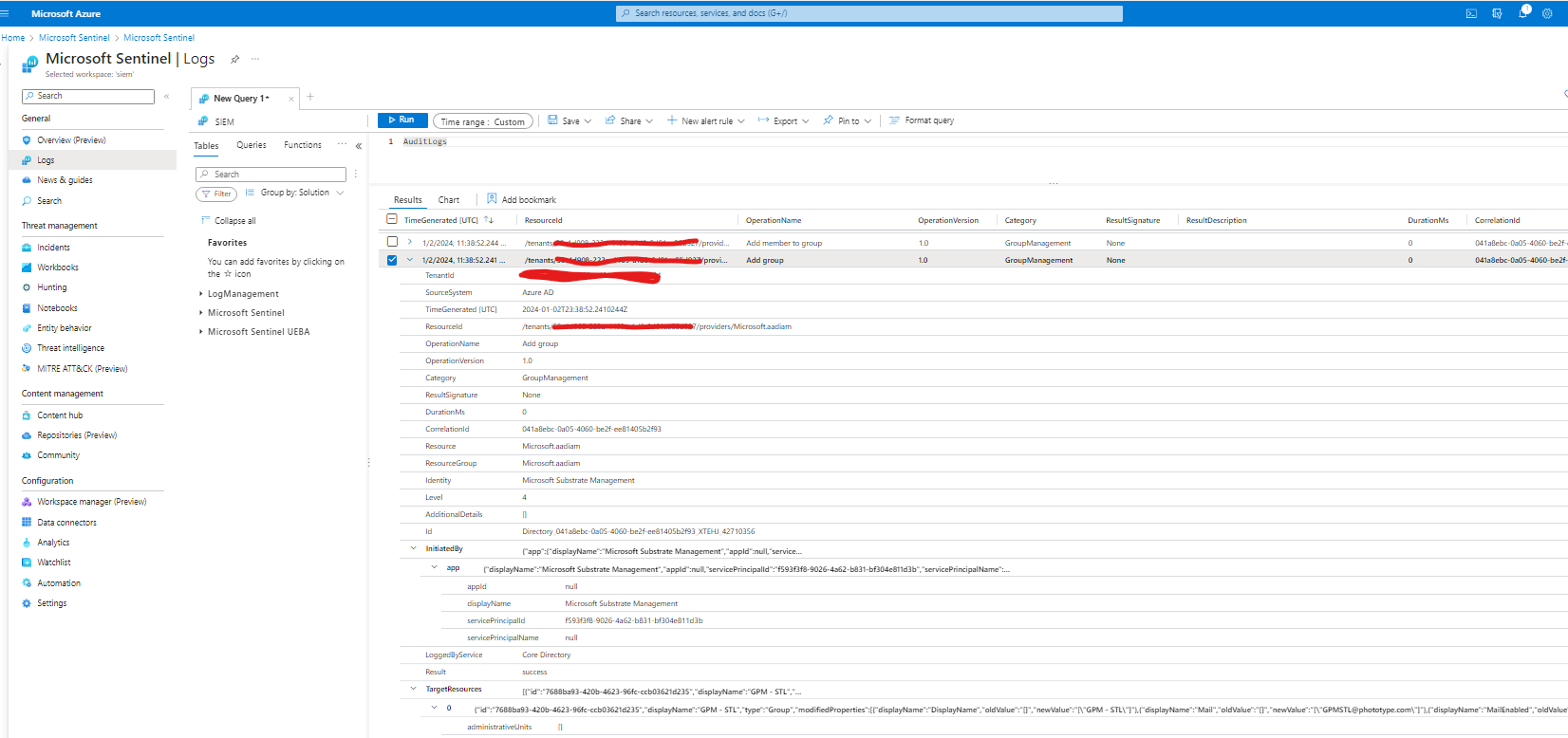Expand the LogManagement table group
This screenshot has width=1568, height=738.
click(x=201, y=294)
